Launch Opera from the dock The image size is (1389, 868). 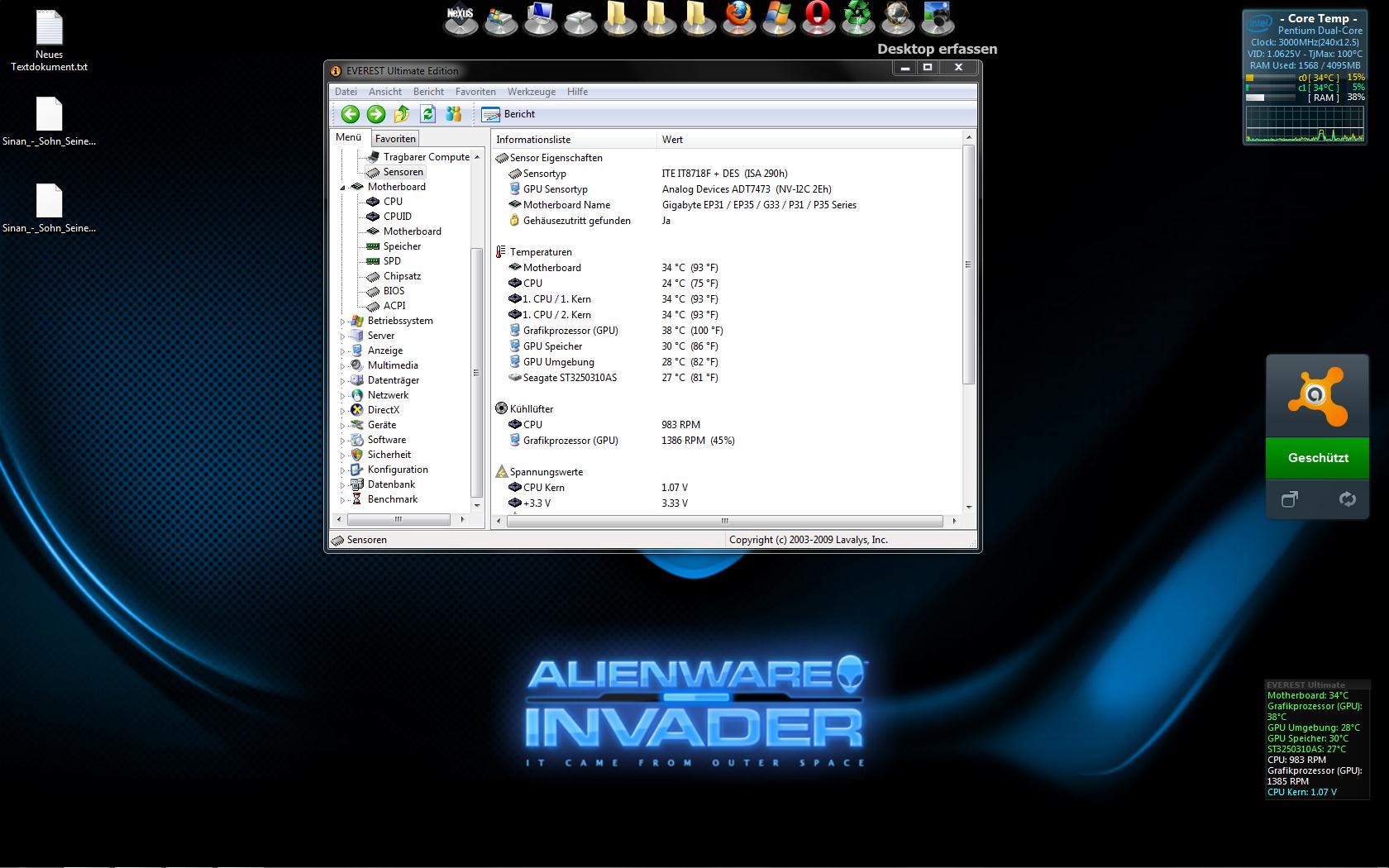pos(818,19)
